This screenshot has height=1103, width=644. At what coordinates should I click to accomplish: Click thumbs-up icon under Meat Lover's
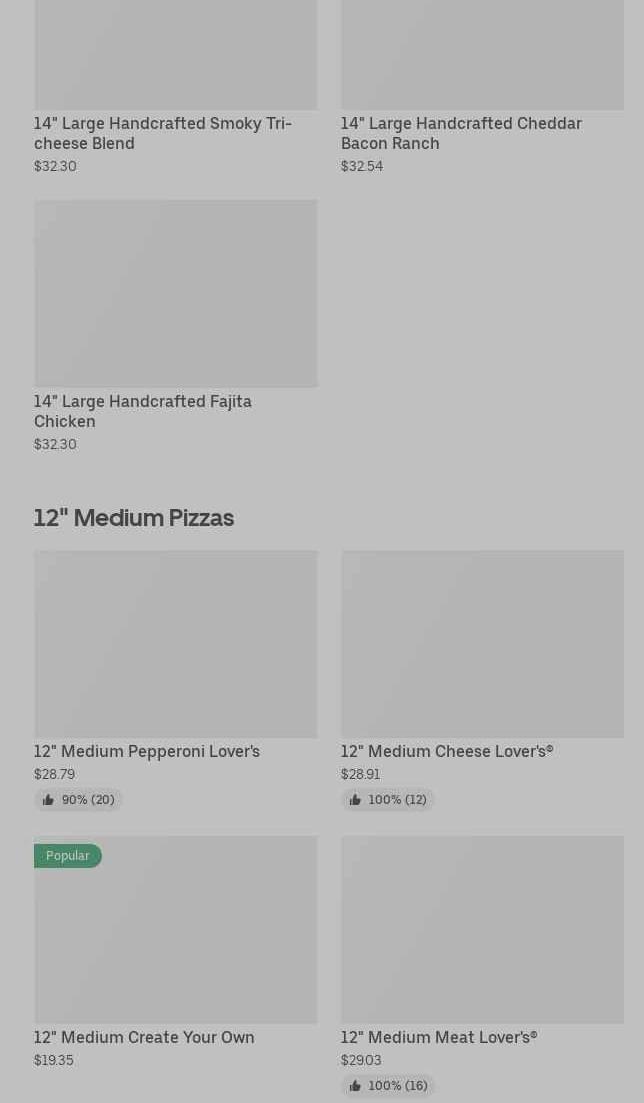[x=355, y=1086]
